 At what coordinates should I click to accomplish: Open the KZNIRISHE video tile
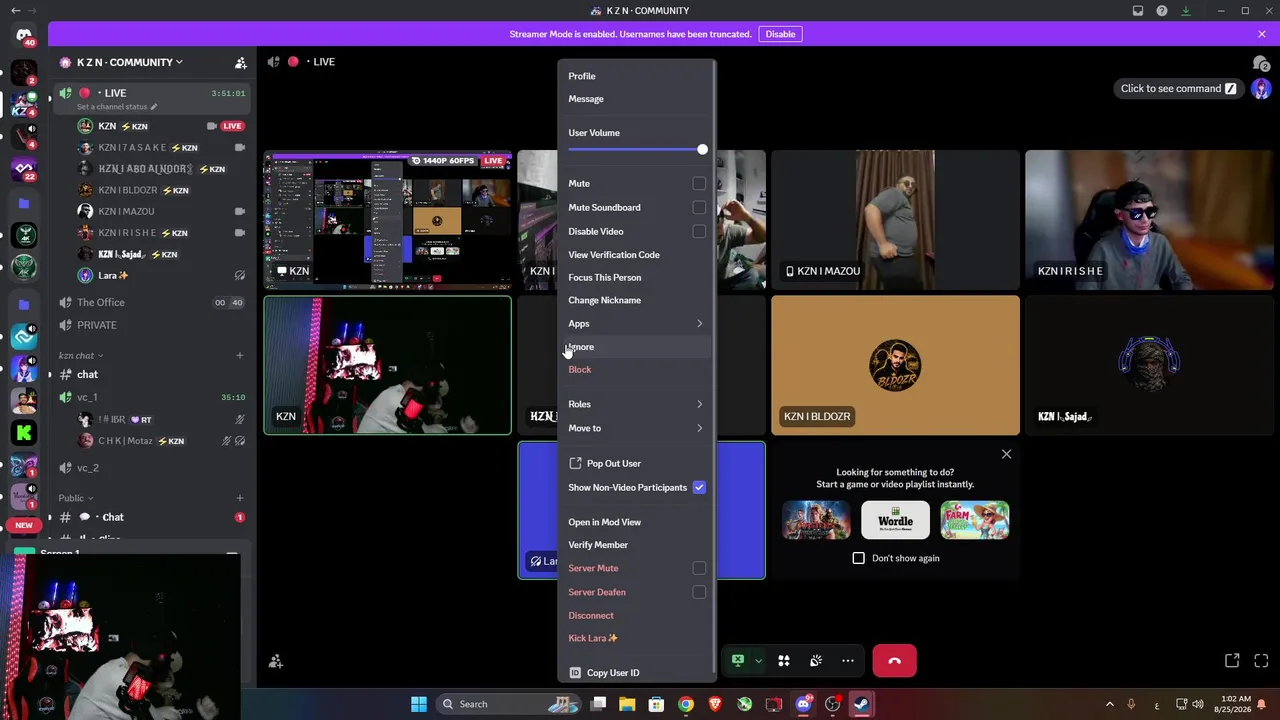coord(1149,220)
